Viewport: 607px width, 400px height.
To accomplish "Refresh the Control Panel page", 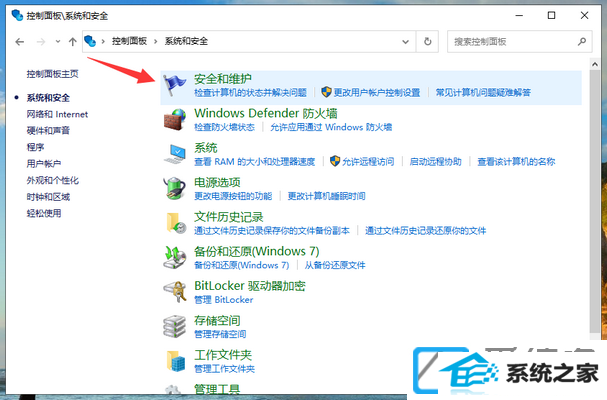I will pos(427,41).
